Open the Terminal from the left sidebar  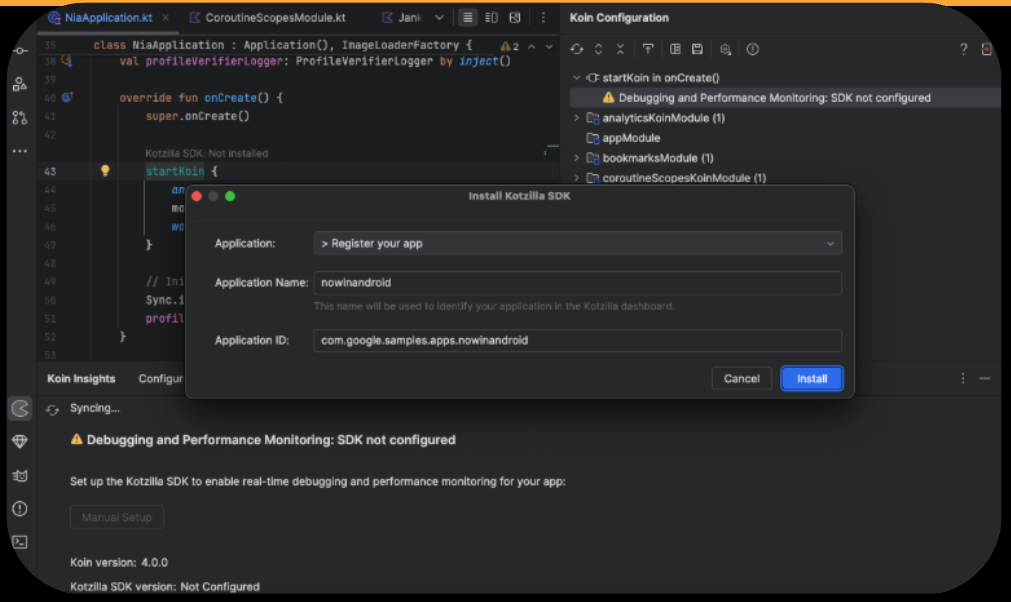click(19, 541)
